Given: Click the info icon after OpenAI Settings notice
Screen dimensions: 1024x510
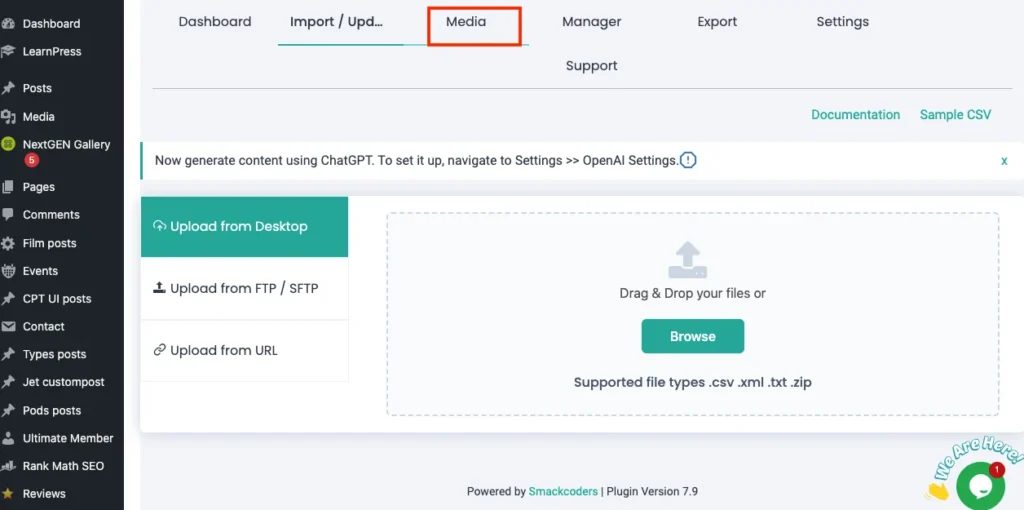Looking at the screenshot, I should click(x=688, y=160).
